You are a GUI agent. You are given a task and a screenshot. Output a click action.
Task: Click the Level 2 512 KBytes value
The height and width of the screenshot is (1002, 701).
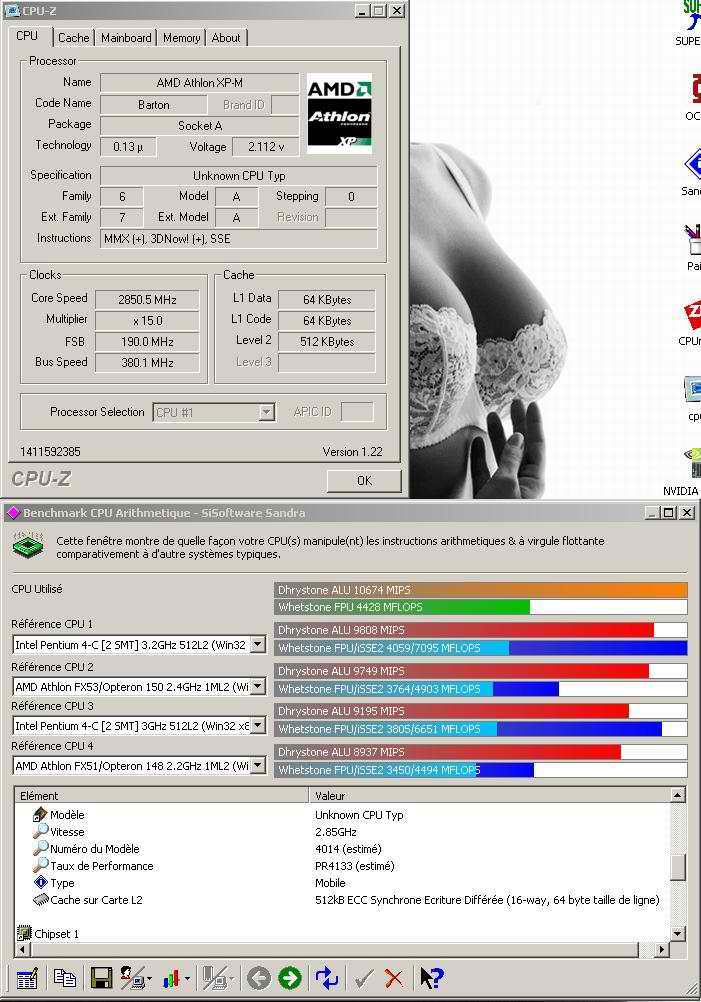coord(327,341)
